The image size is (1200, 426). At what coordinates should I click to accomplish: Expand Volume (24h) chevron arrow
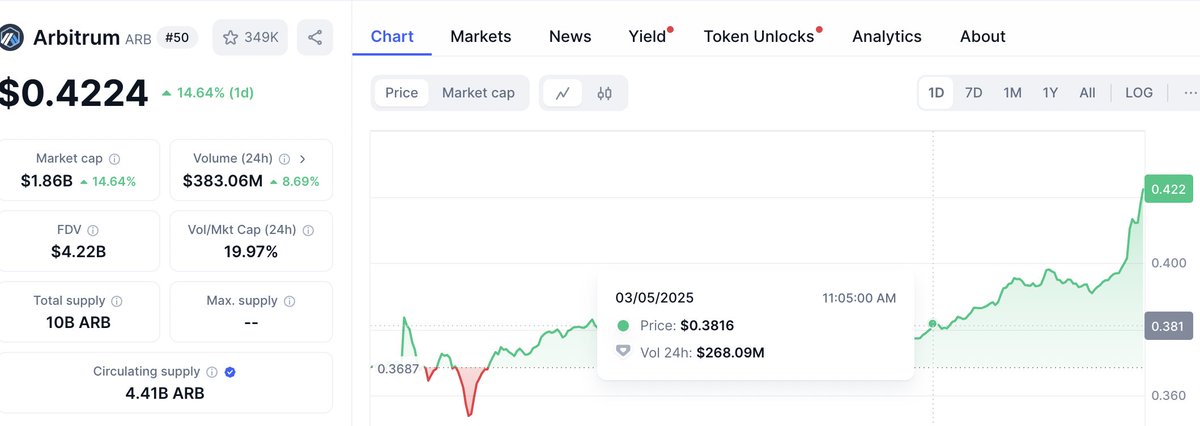[303, 158]
